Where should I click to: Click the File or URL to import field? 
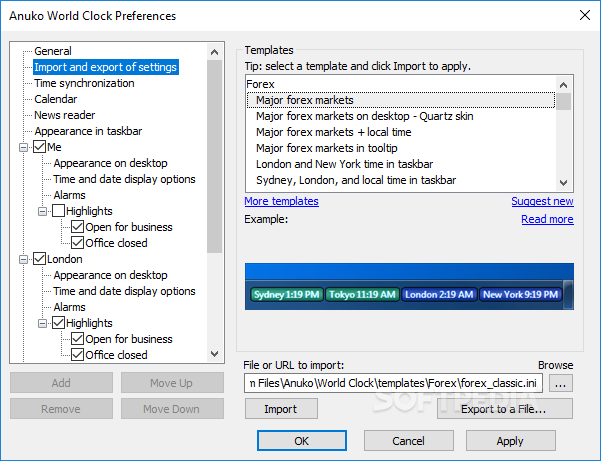(393, 383)
